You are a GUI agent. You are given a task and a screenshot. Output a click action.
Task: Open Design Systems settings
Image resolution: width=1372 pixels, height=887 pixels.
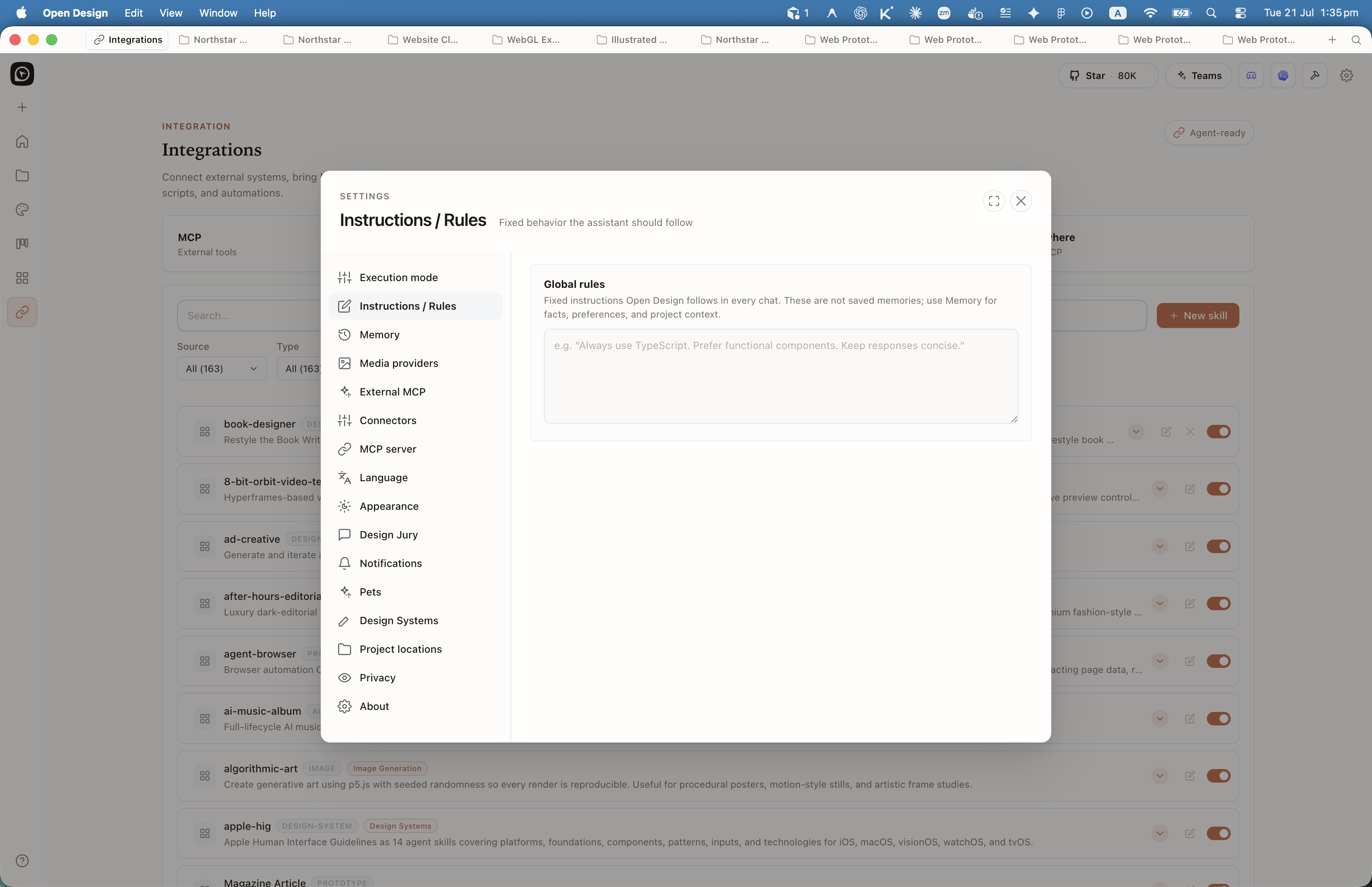point(415,621)
